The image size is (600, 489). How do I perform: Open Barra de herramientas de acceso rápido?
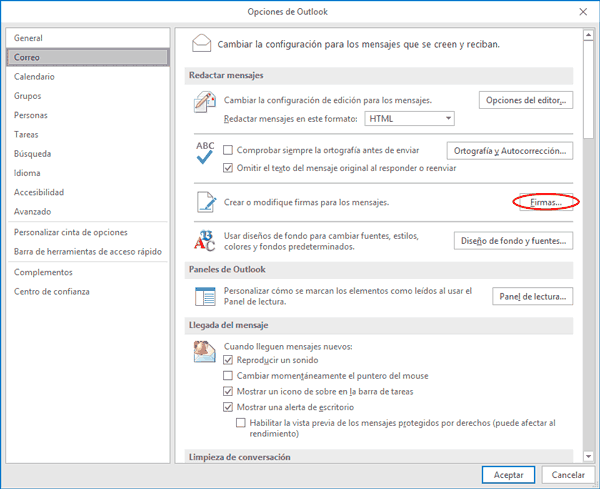(88, 251)
